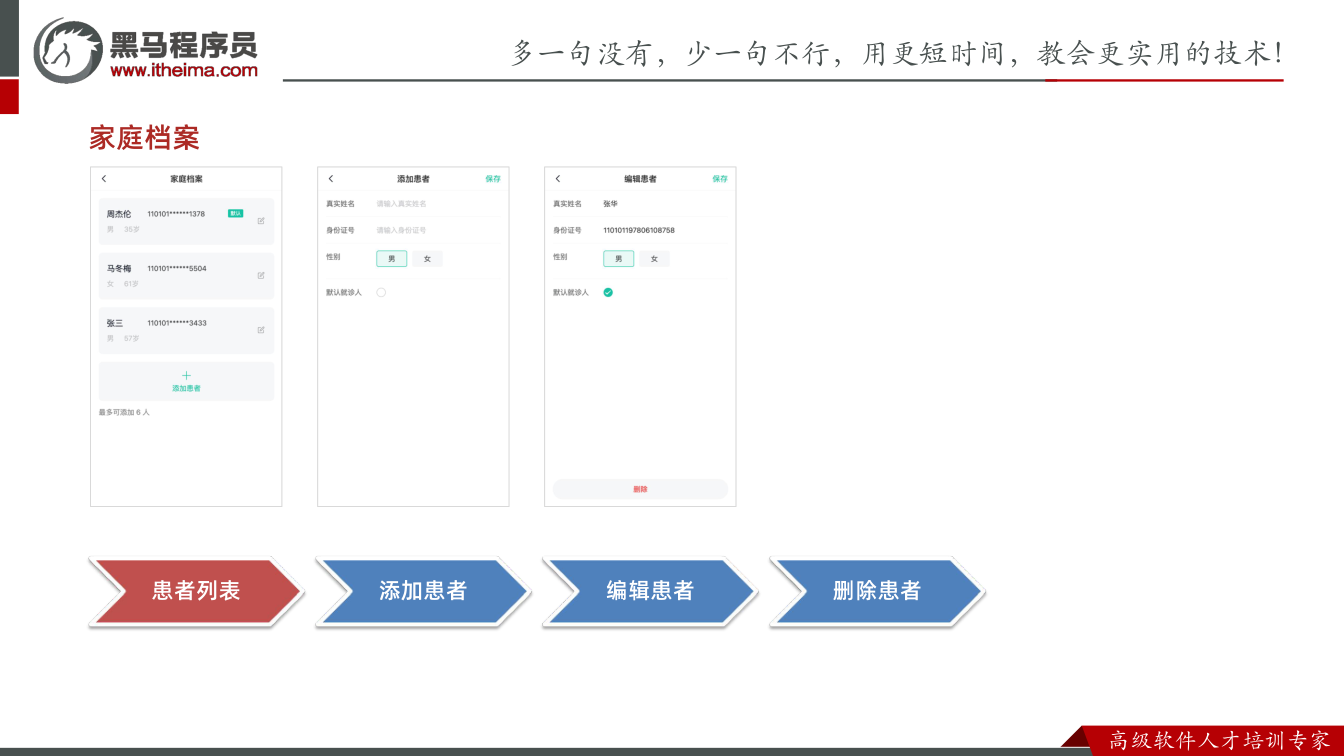Tap the edit icon for 马冬梅
The width and height of the screenshot is (1344, 756).
coord(261,275)
